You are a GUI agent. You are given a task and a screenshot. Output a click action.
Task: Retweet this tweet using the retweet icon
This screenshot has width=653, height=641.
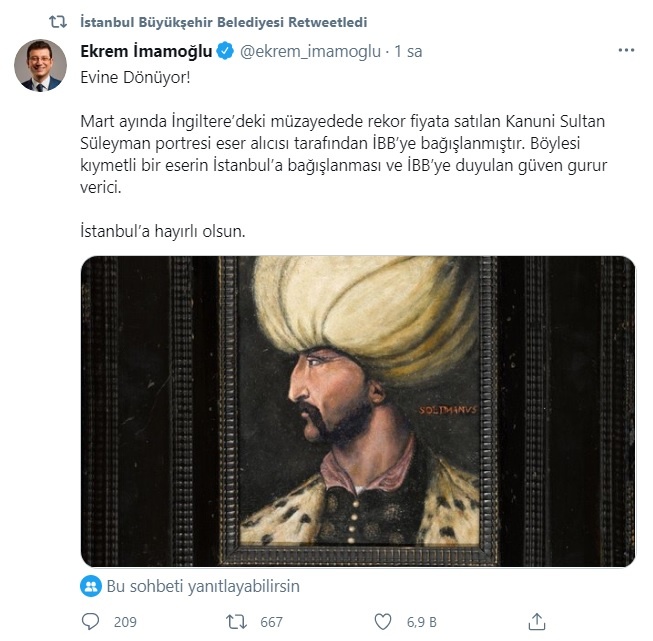(237, 622)
